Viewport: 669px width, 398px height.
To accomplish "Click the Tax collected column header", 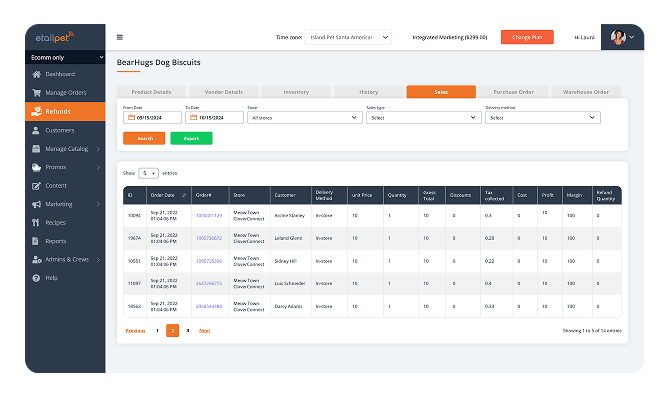I will point(496,195).
